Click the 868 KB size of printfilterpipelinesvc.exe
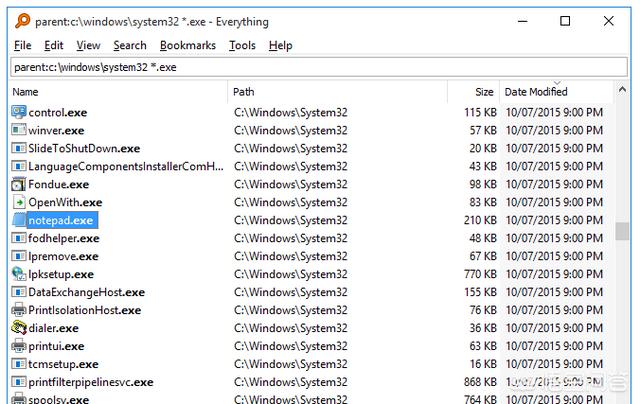The height and width of the screenshot is (404, 640). [x=480, y=382]
